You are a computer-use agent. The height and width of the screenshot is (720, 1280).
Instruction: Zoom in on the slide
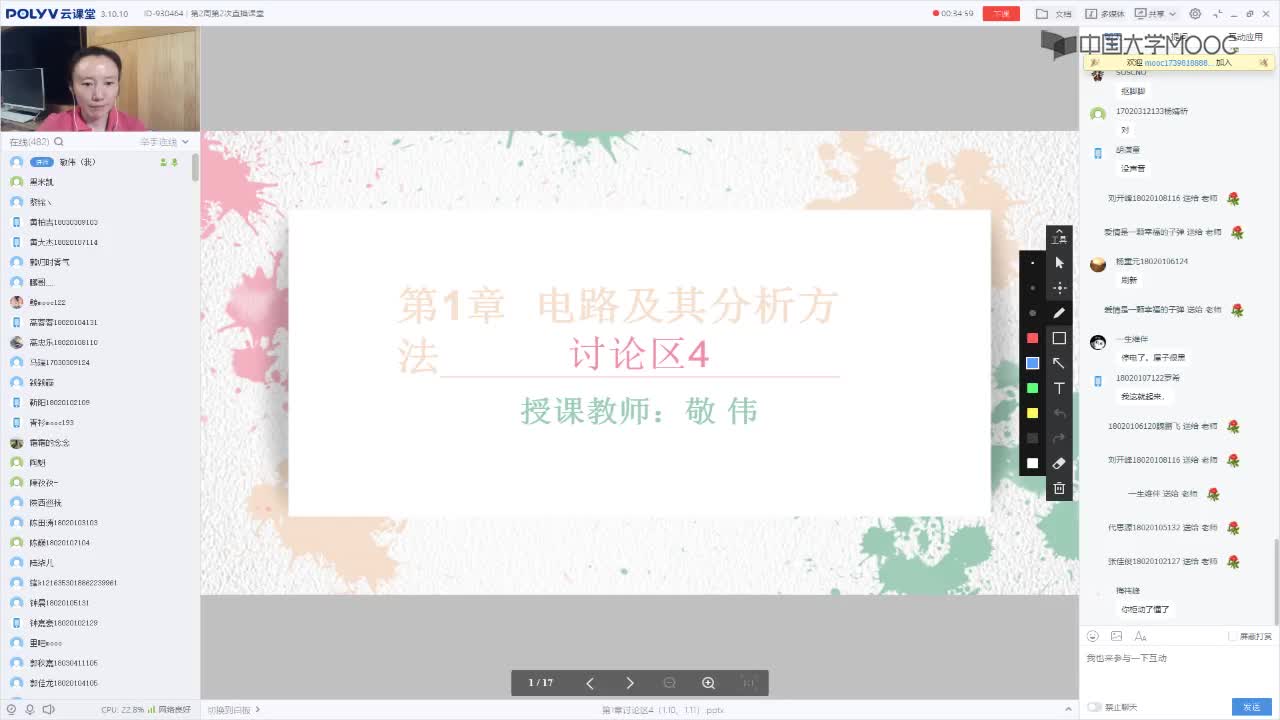coord(708,683)
